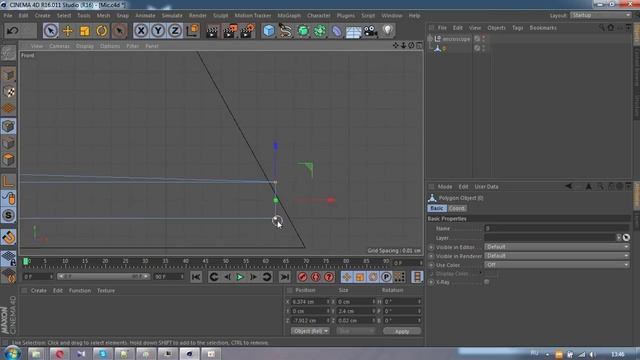Open the coordinate system icon beside Z
640x360 pixels.
pos(193,31)
